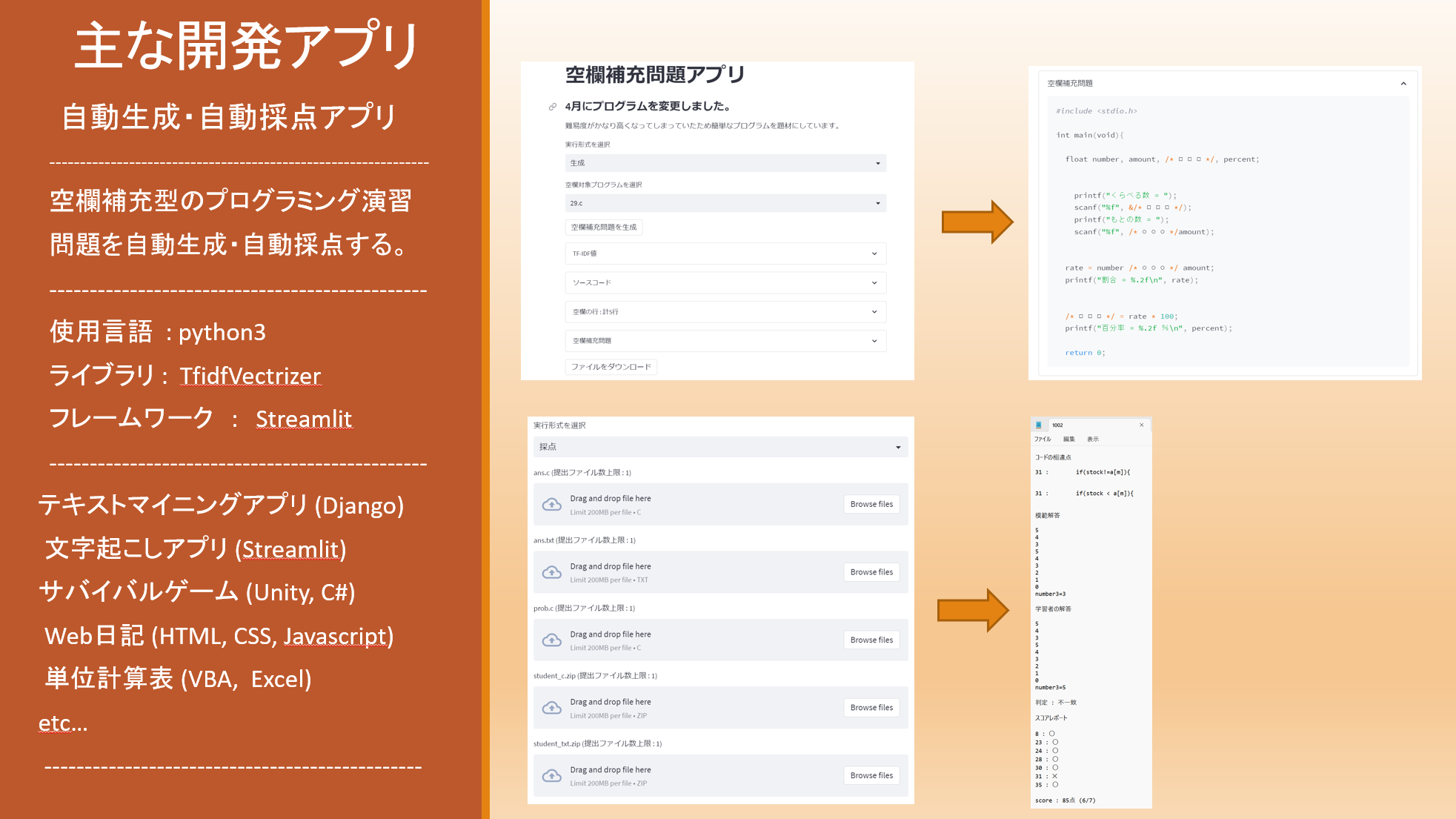Click cloud upload icon in student_c.zip uploader

[552, 708]
